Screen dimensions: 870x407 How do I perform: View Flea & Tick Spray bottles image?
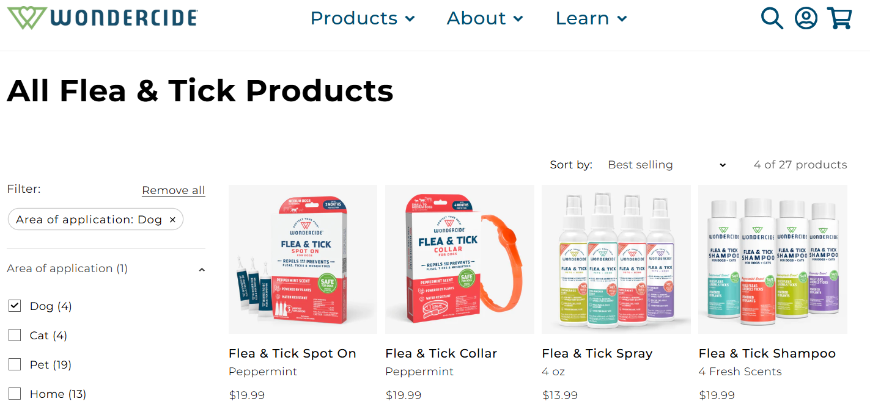tap(616, 260)
